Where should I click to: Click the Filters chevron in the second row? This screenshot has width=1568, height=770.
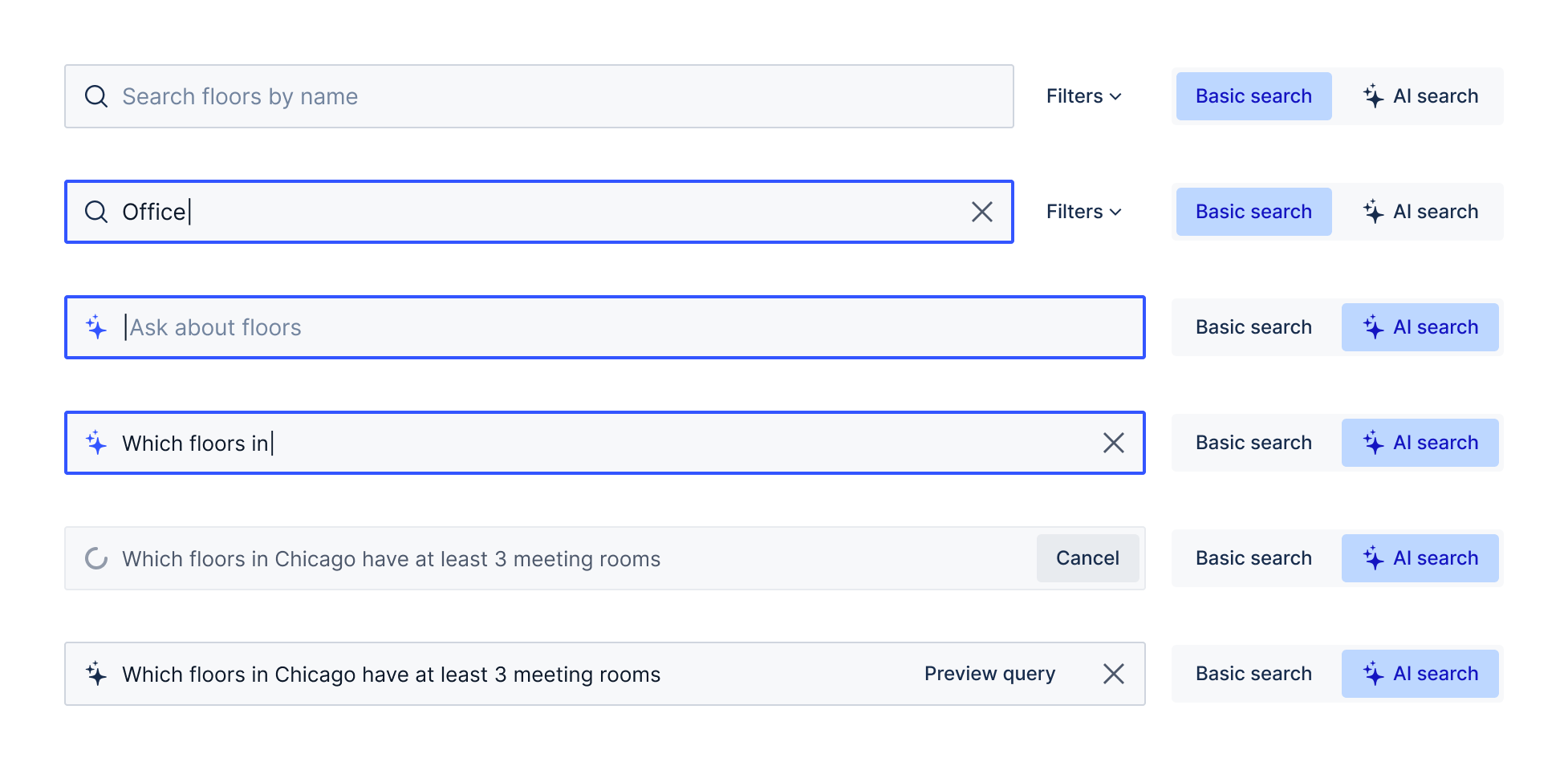click(x=1115, y=212)
